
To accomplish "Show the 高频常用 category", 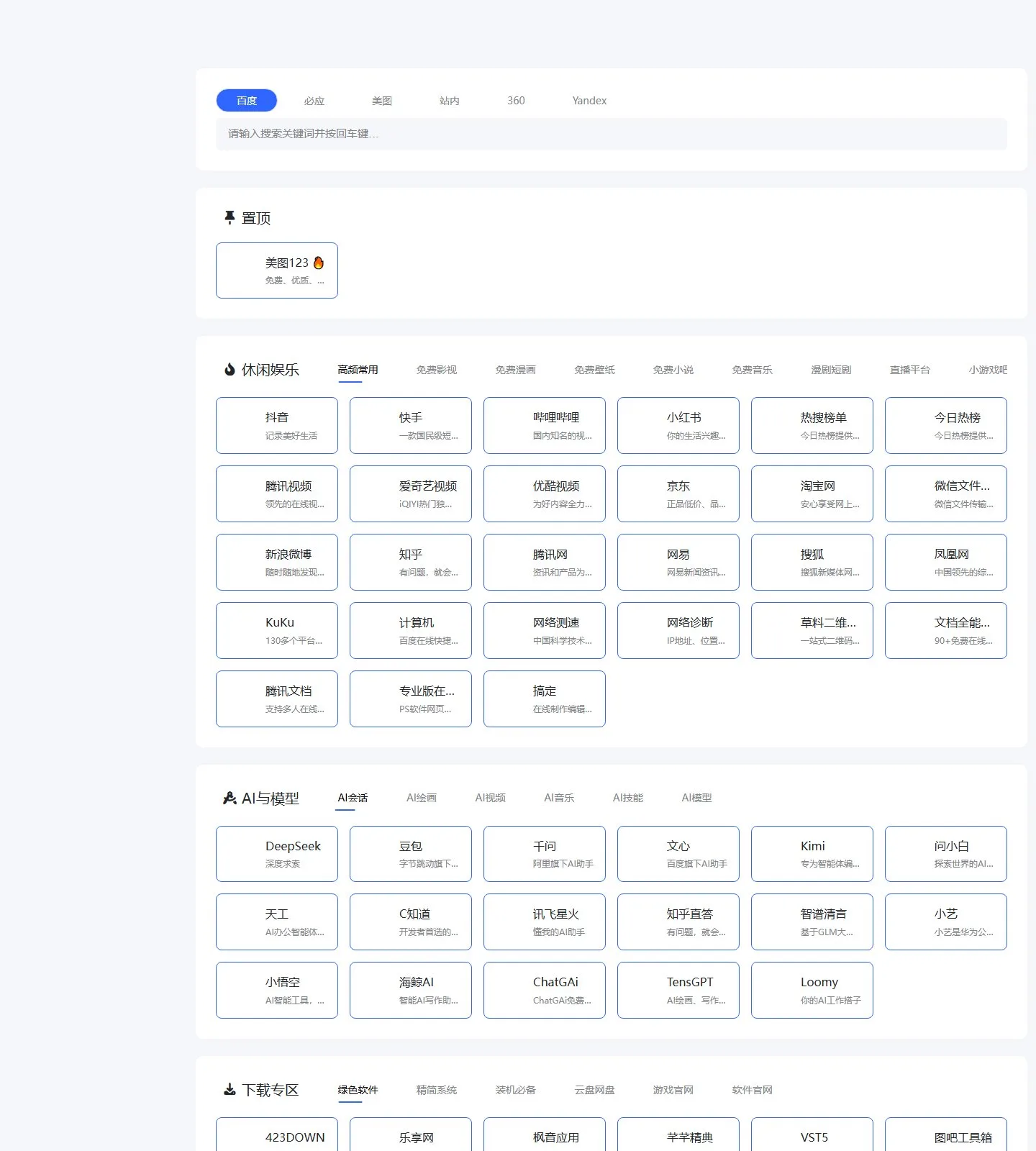I will pyautogui.click(x=358, y=370).
